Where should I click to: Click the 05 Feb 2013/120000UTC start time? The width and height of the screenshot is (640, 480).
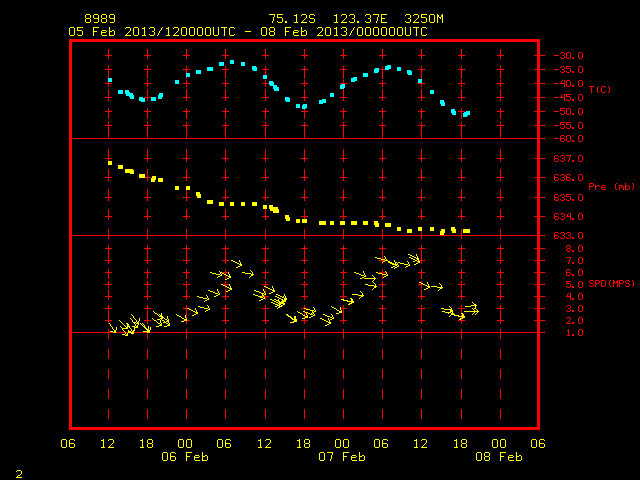click(152, 32)
